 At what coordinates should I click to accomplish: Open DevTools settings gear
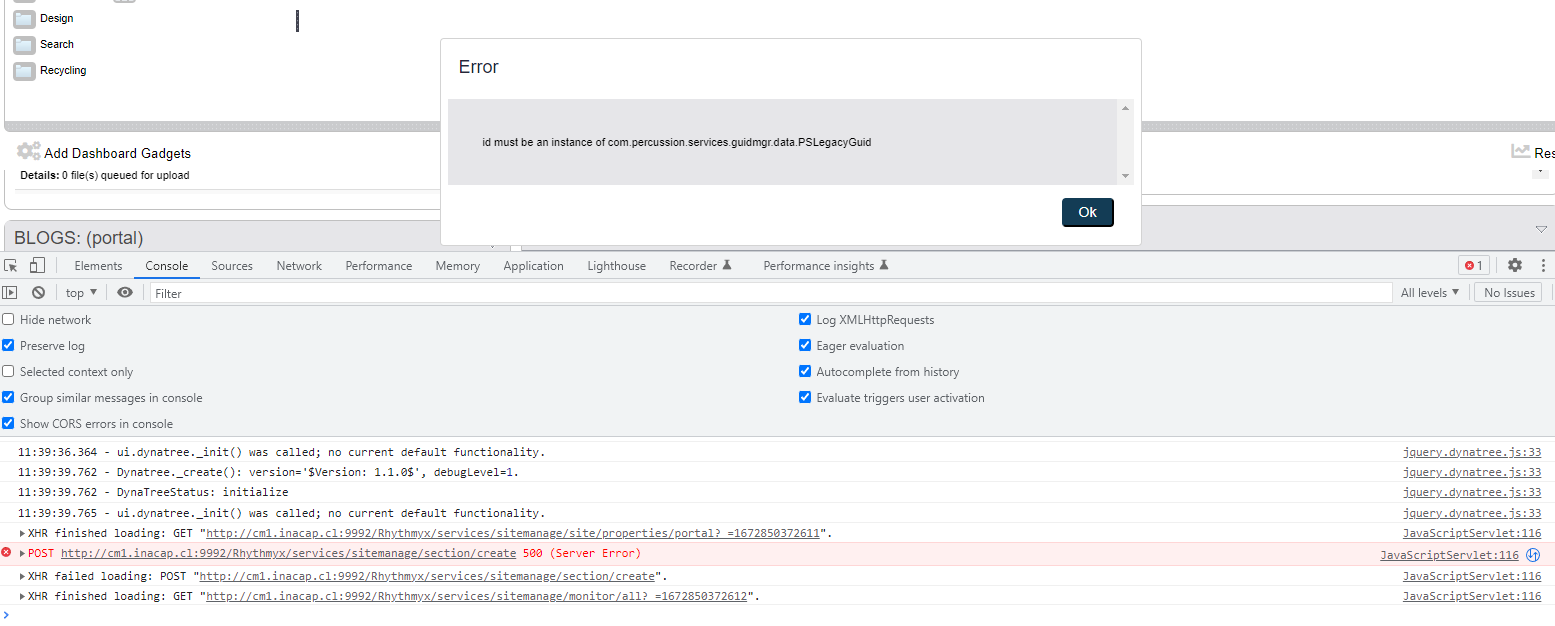[1514, 265]
